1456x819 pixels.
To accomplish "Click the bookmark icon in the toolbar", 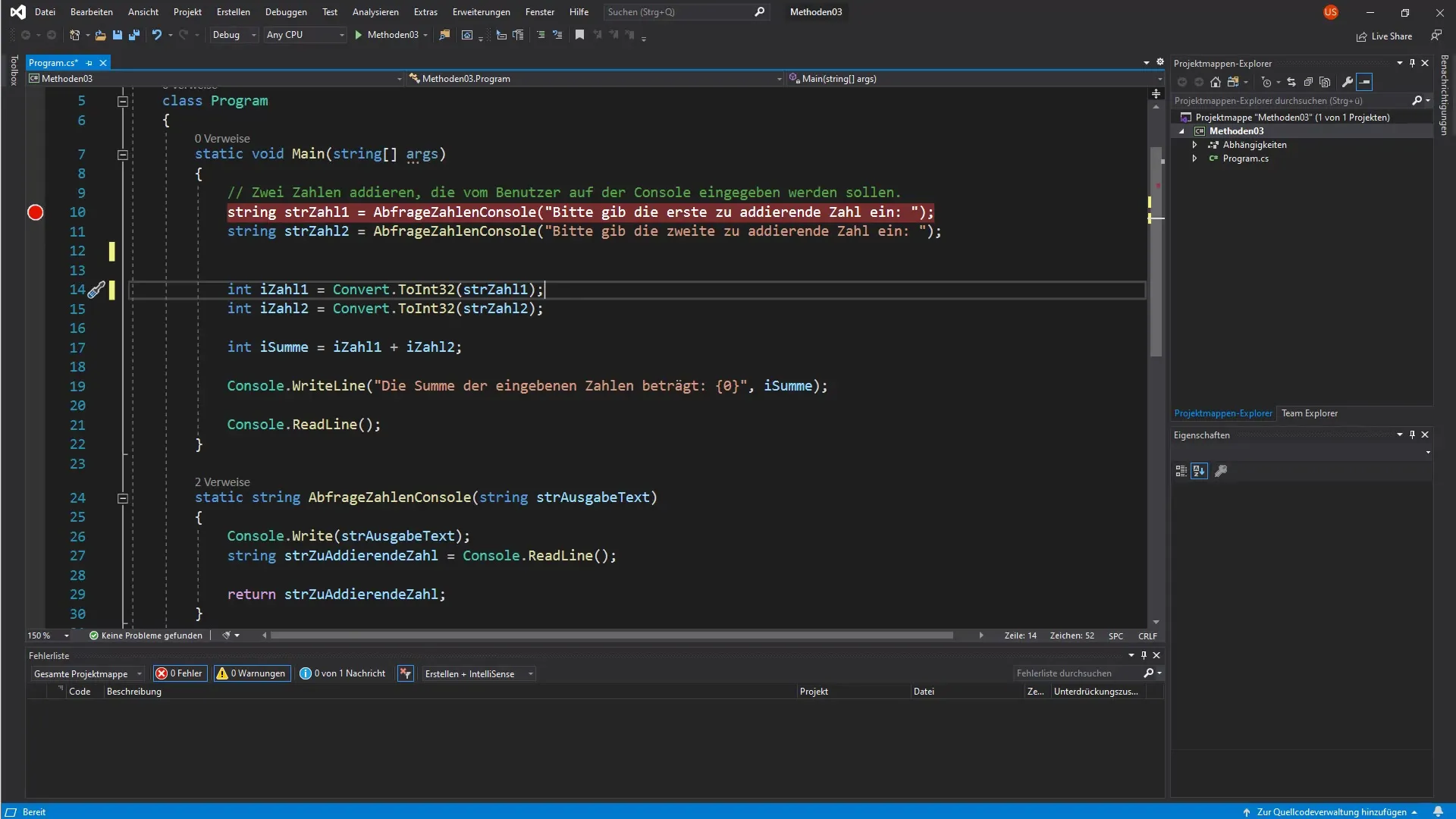I will pos(579,35).
